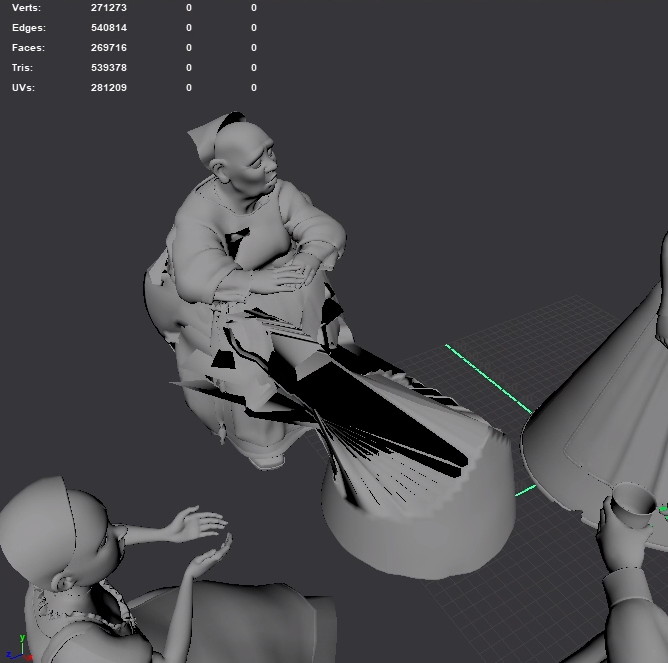The height and width of the screenshot is (663, 668).
Task: Click the XYZ axis orientation gizmo
Action: click(x=19, y=648)
